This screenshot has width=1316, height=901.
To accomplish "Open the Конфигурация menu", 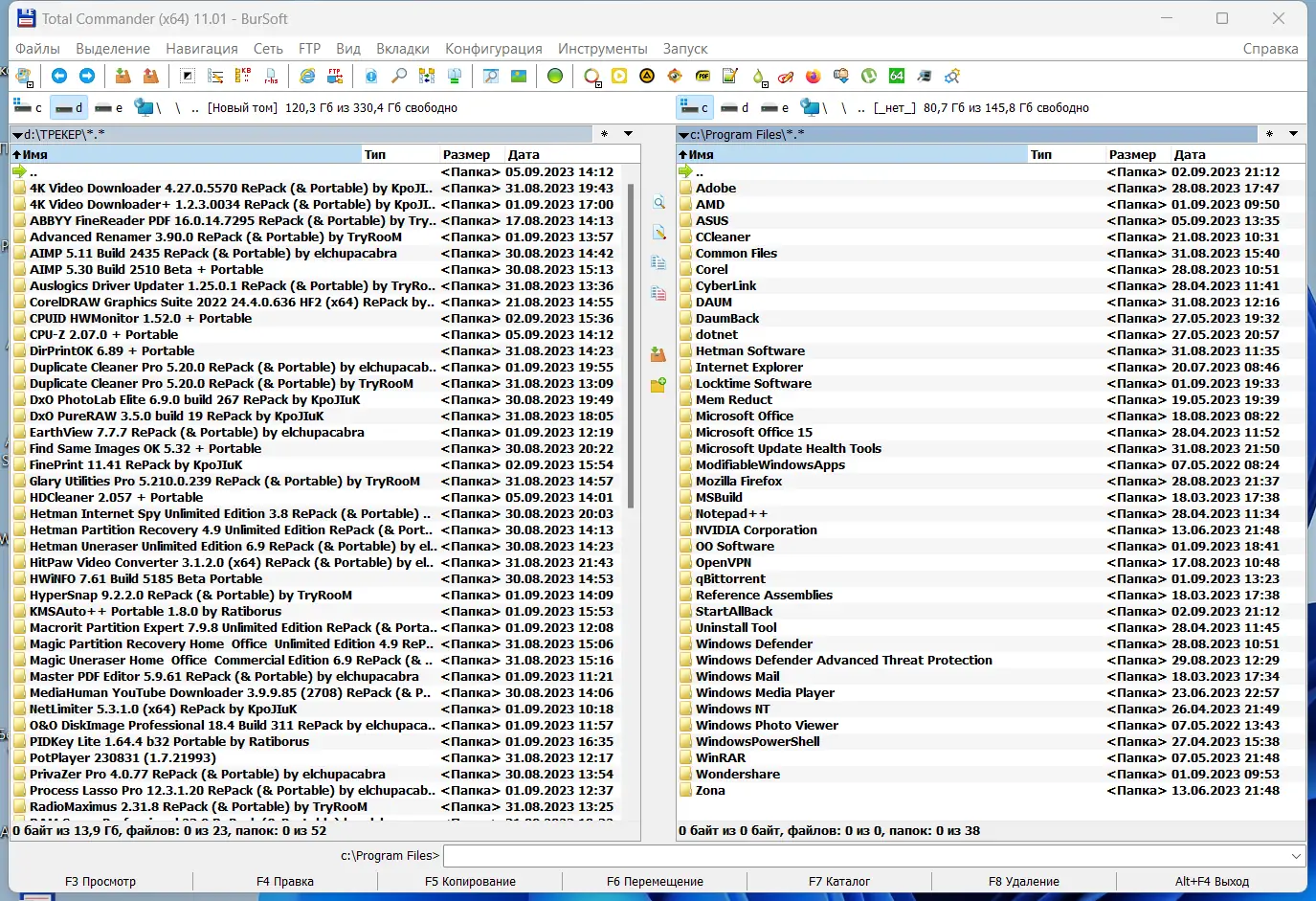I will 494,48.
